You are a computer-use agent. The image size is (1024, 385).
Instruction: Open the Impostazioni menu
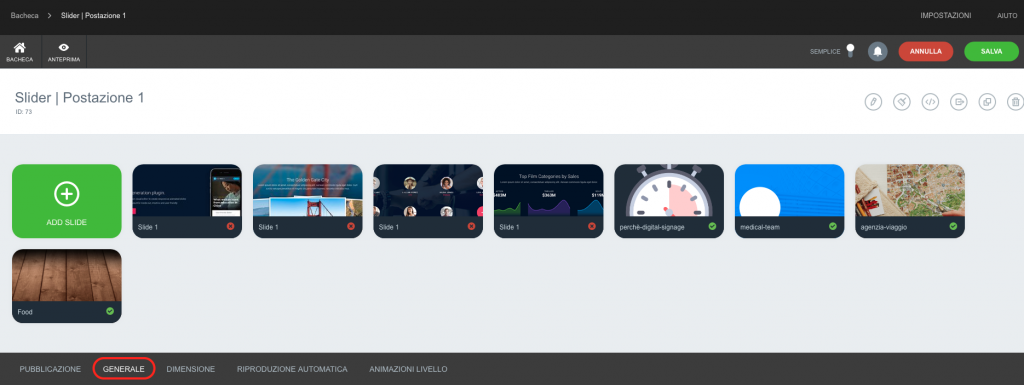click(946, 15)
